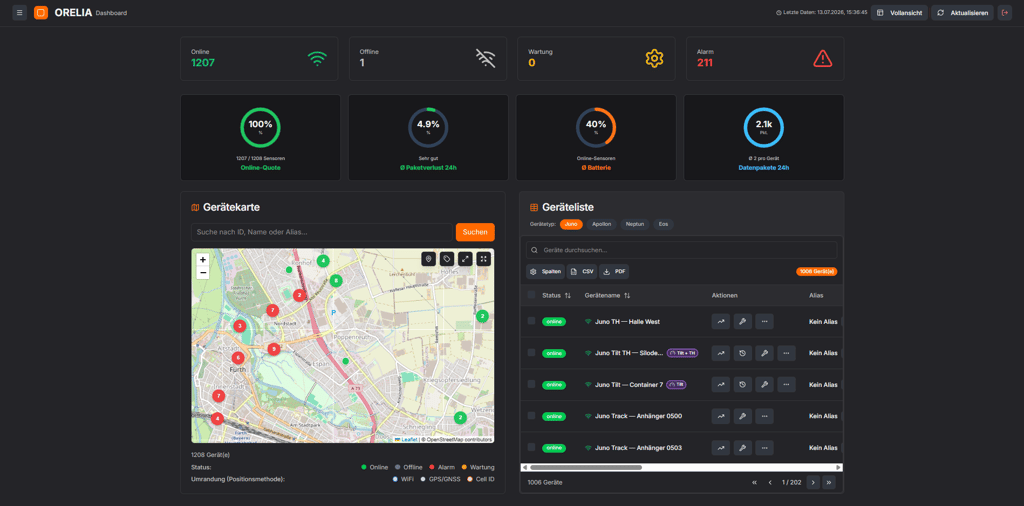Screen dimensions: 1024x506
Task: Select the Neptun device type filter
Action: (635, 224)
